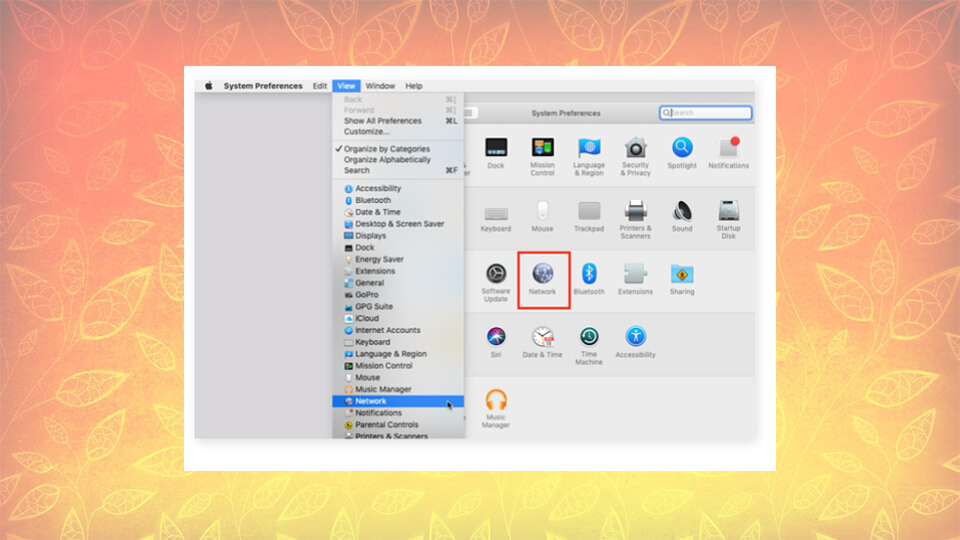Image resolution: width=960 pixels, height=540 pixels.
Task: Open the Dock preference pane icon
Action: pyautogui.click(x=496, y=148)
